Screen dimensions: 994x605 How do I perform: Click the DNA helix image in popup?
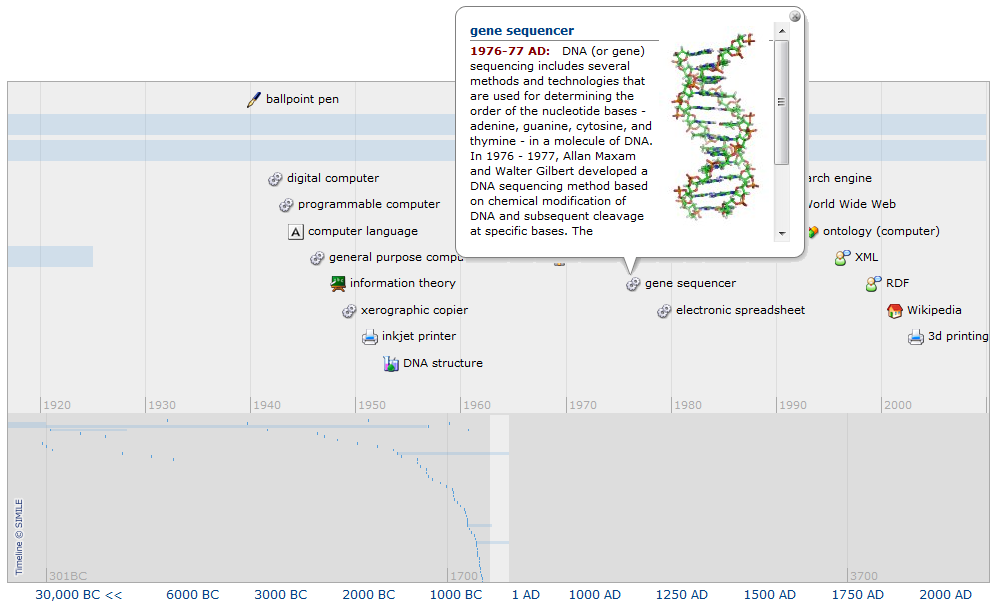[x=715, y=126]
